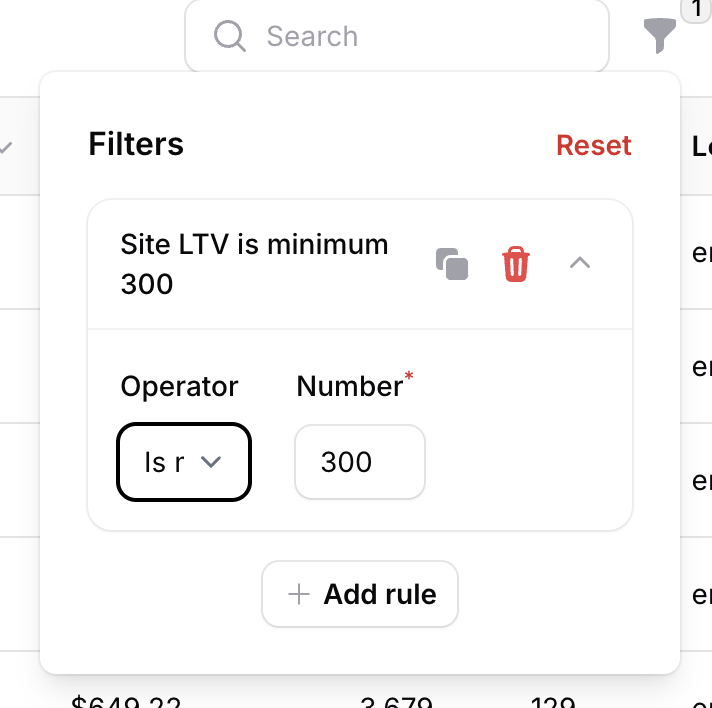The image size is (712, 708).
Task: Click the Filters panel heading
Action: click(x=136, y=144)
